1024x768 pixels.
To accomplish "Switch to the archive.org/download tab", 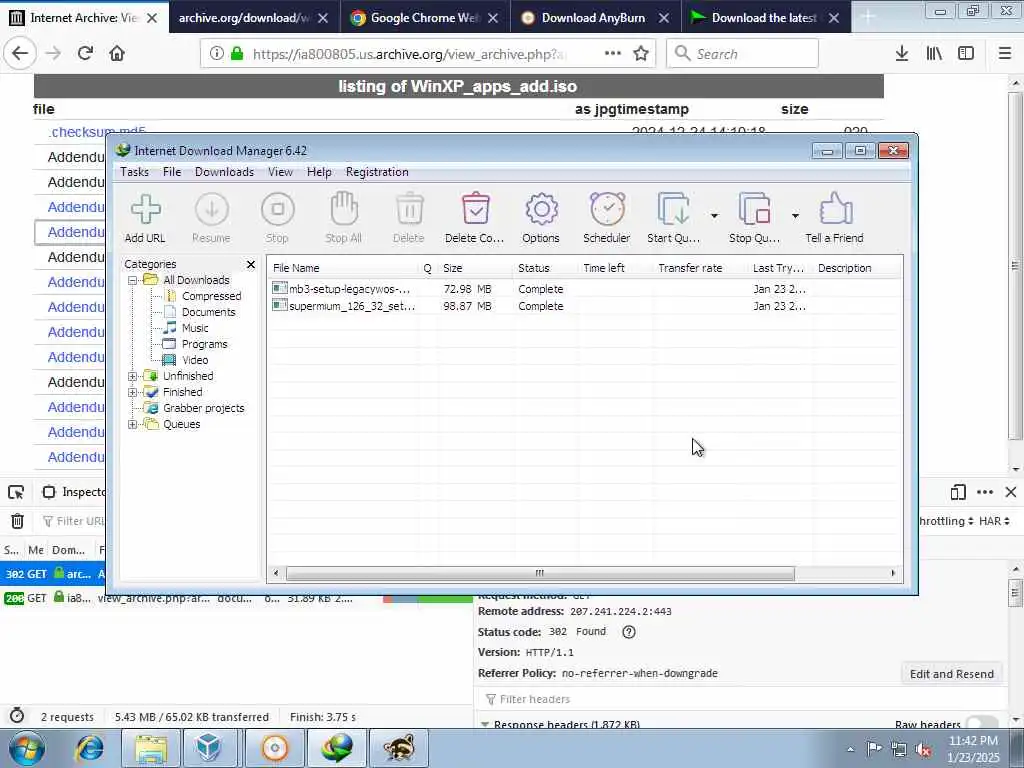I will point(254,18).
